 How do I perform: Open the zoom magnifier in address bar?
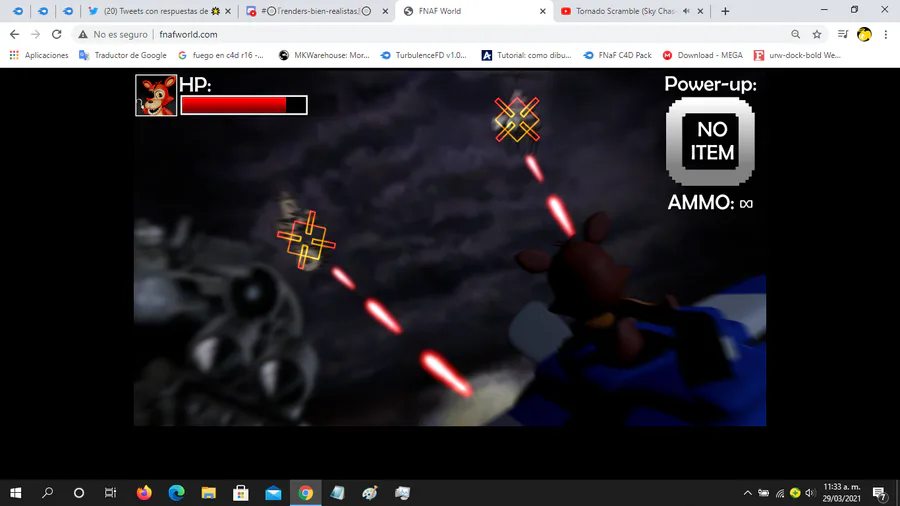pos(796,34)
